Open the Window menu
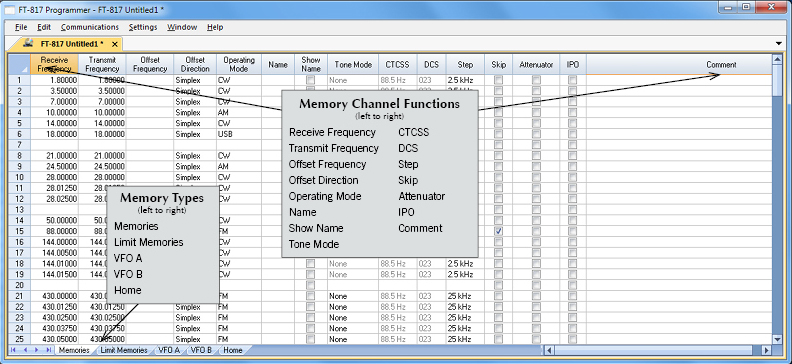 pos(182,27)
